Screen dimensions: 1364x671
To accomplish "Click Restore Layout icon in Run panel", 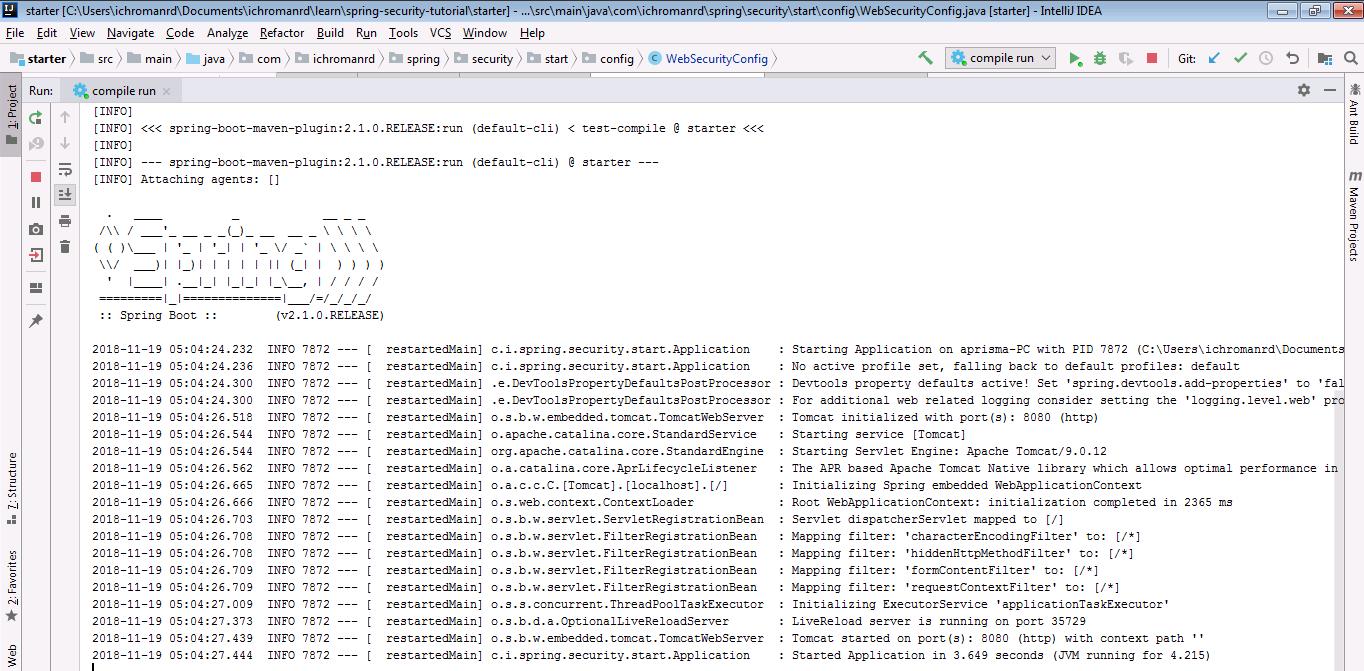I will pyautogui.click(x=36, y=288).
